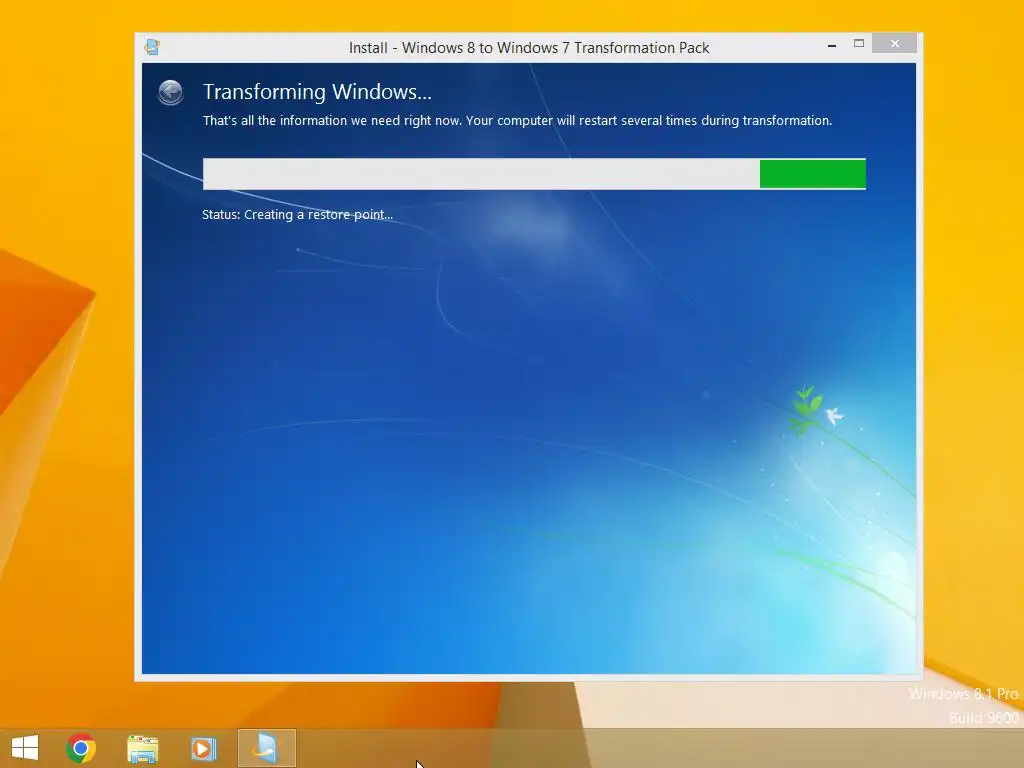Click the "Transforming Windows..." heading
This screenshot has height=768, width=1024.
[317, 92]
